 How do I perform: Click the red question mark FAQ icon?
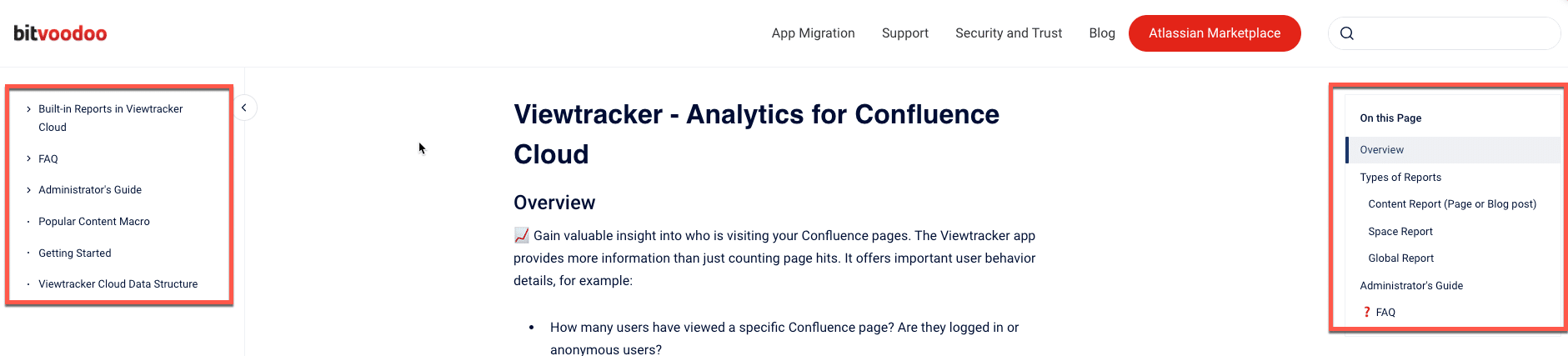[1366, 312]
